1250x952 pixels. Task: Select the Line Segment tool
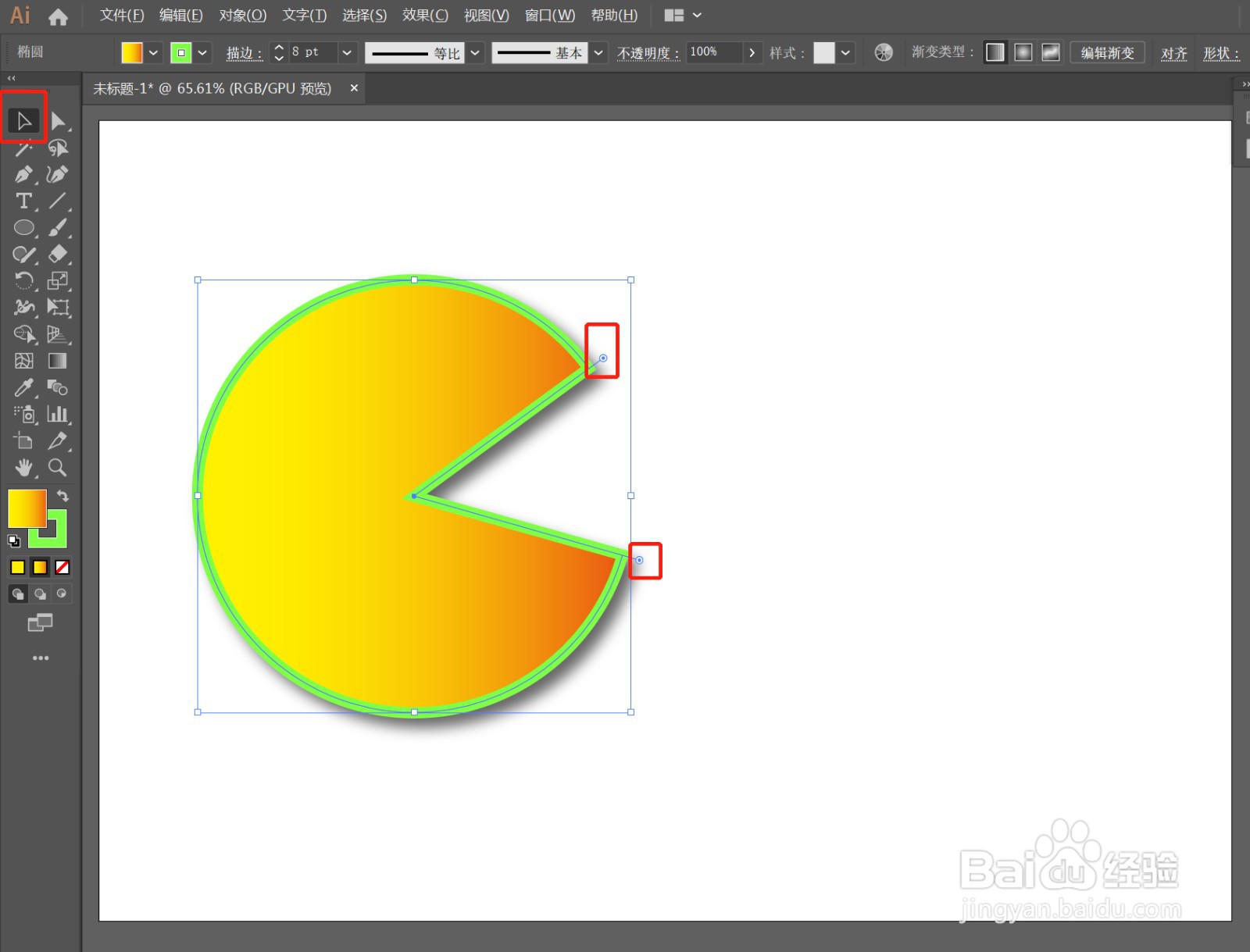58,201
